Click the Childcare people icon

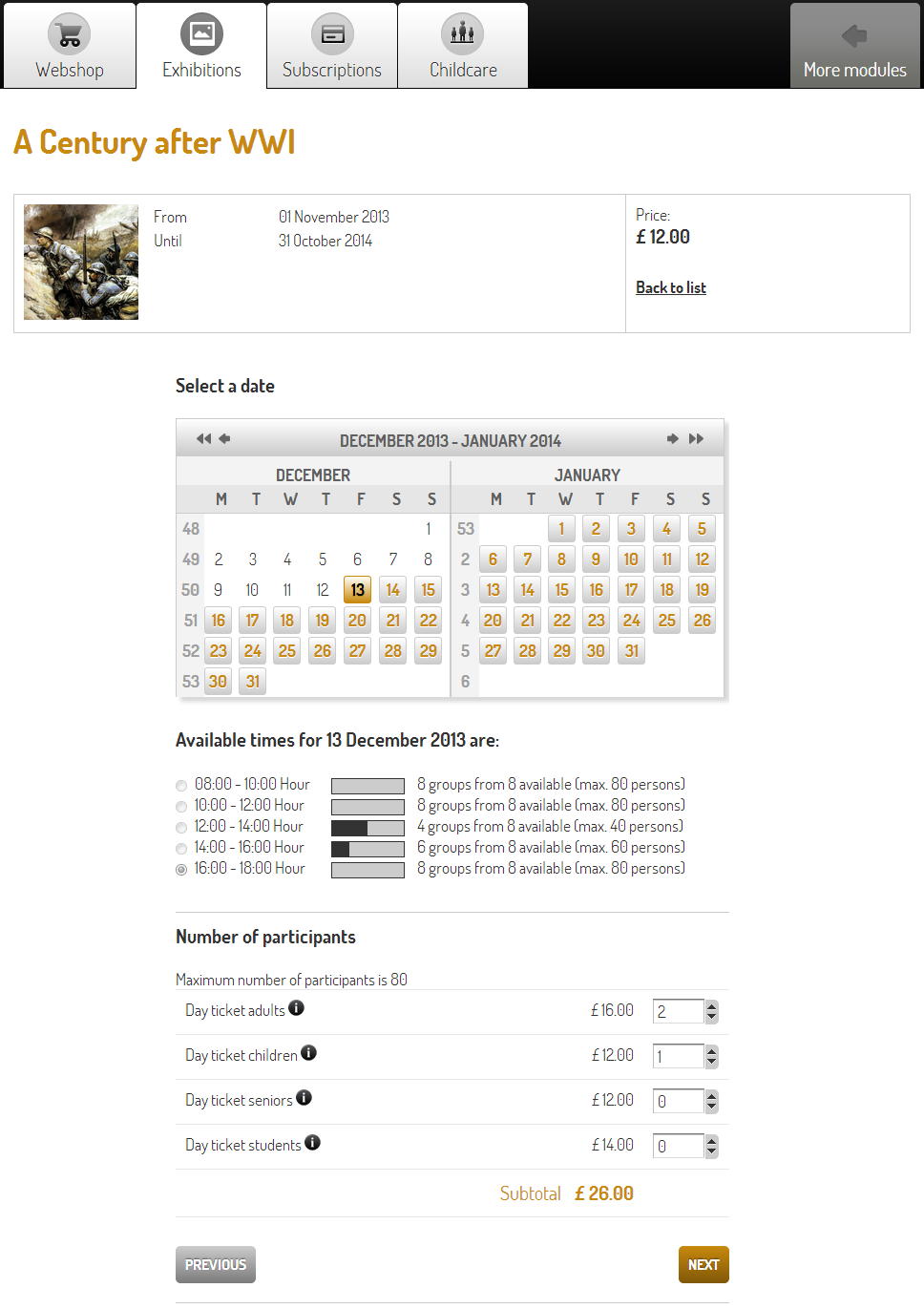click(x=463, y=34)
